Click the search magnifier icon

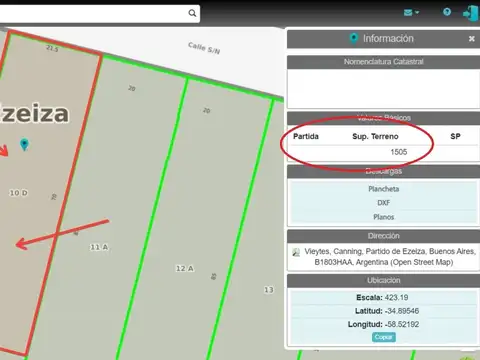192,13
